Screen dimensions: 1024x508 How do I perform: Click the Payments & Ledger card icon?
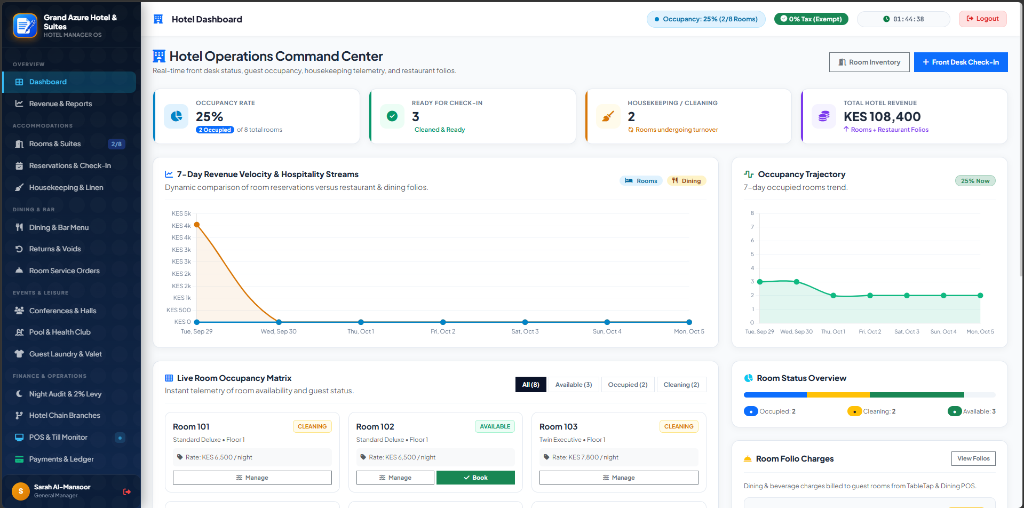point(19,459)
